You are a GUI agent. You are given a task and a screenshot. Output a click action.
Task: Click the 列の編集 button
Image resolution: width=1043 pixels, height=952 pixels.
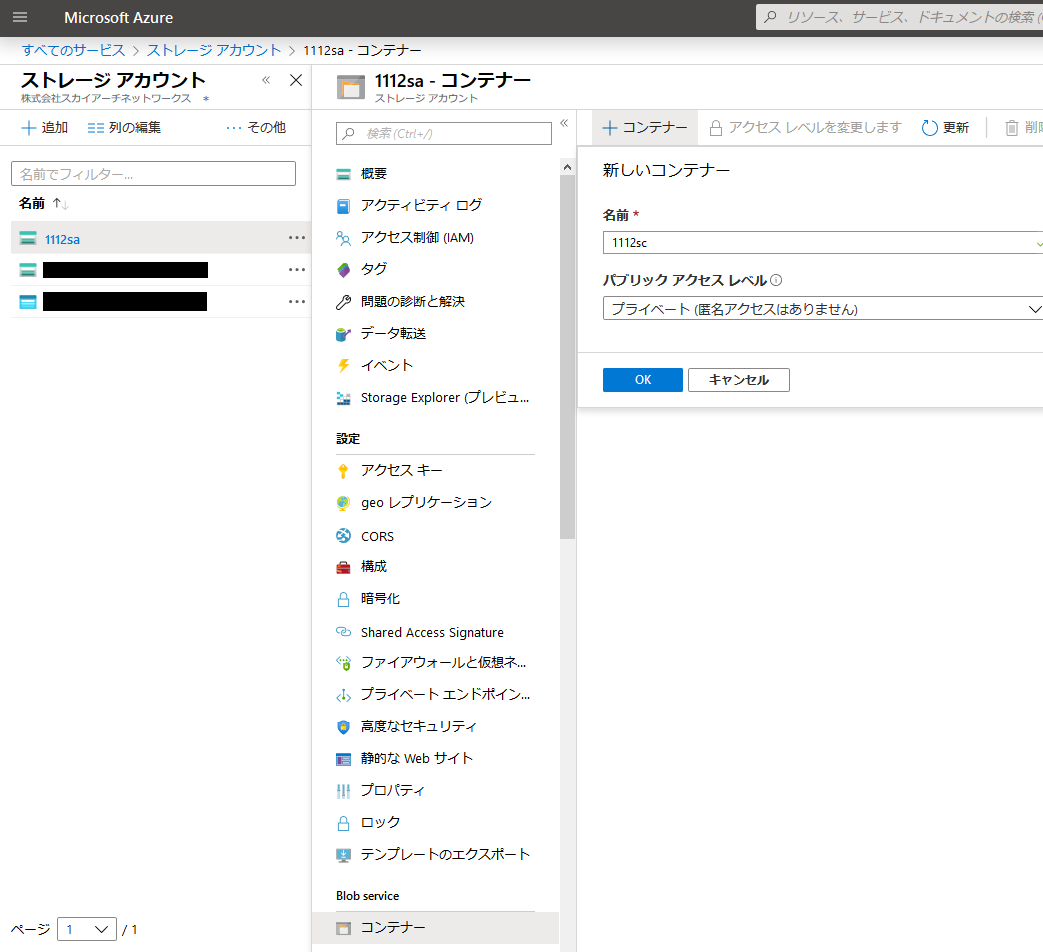[x=124, y=128]
